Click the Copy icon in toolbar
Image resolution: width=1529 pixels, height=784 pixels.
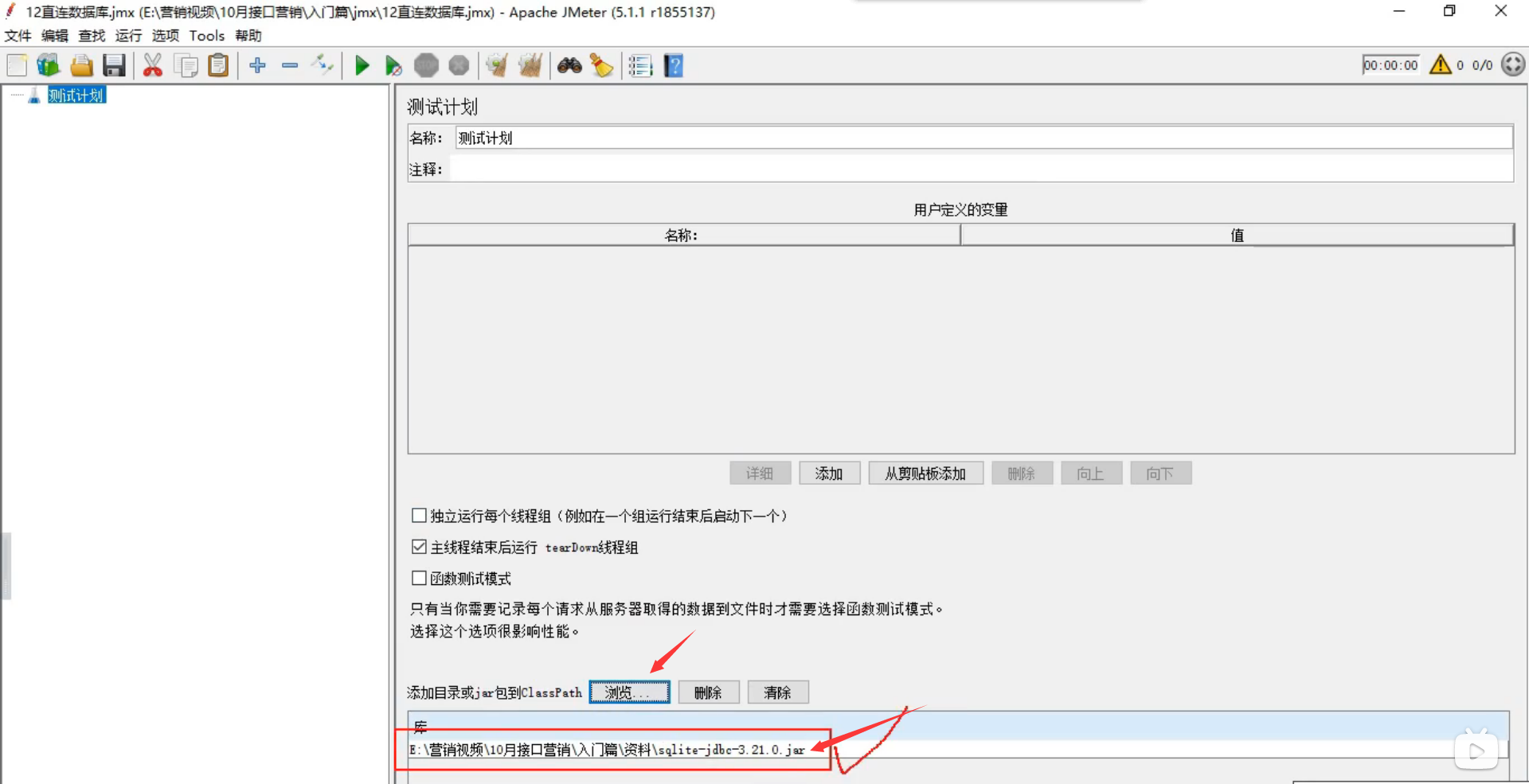186,65
